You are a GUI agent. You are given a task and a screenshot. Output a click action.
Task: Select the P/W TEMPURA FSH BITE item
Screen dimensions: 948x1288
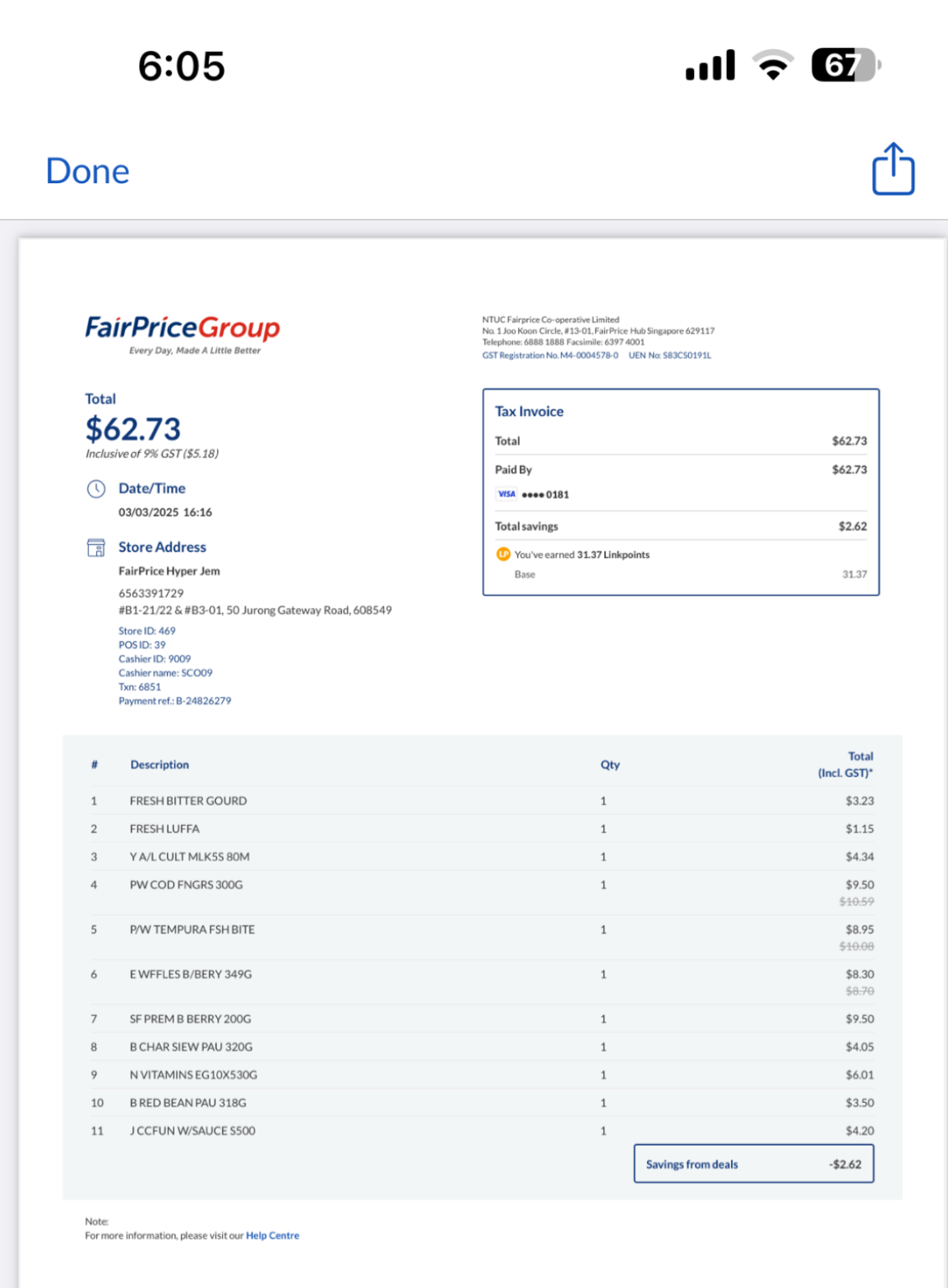192,930
